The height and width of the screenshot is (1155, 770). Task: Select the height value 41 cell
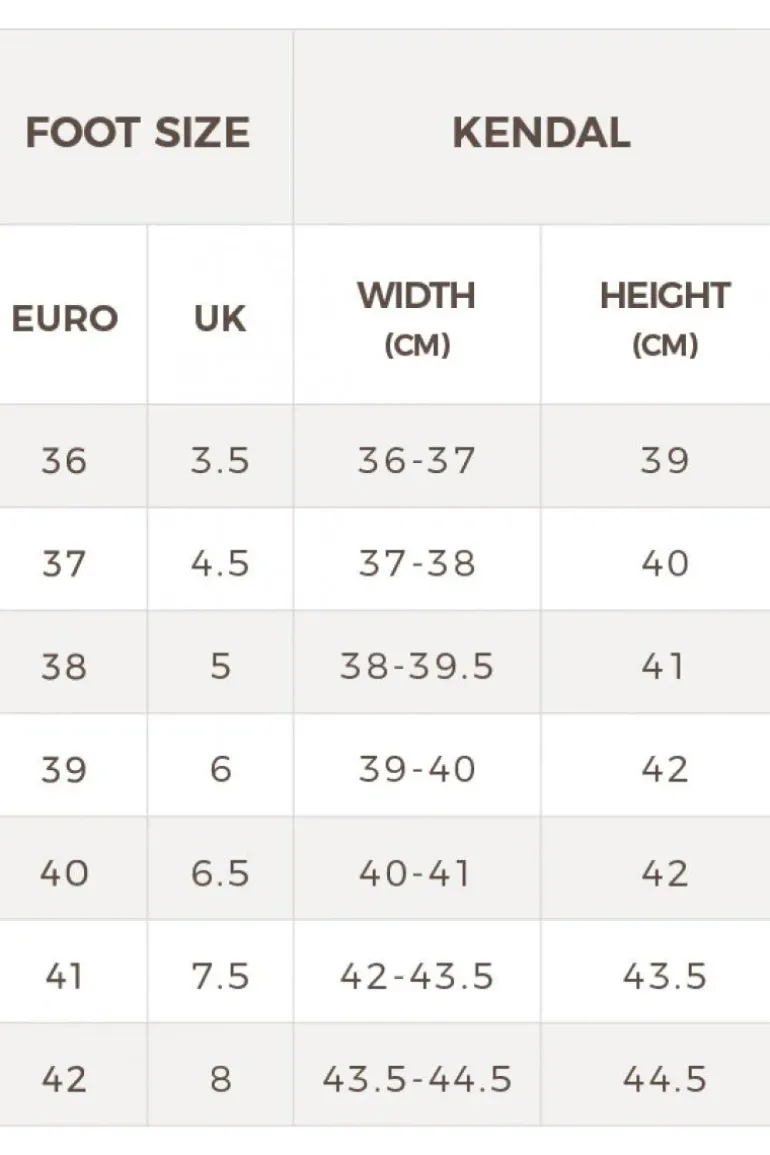[664, 667]
